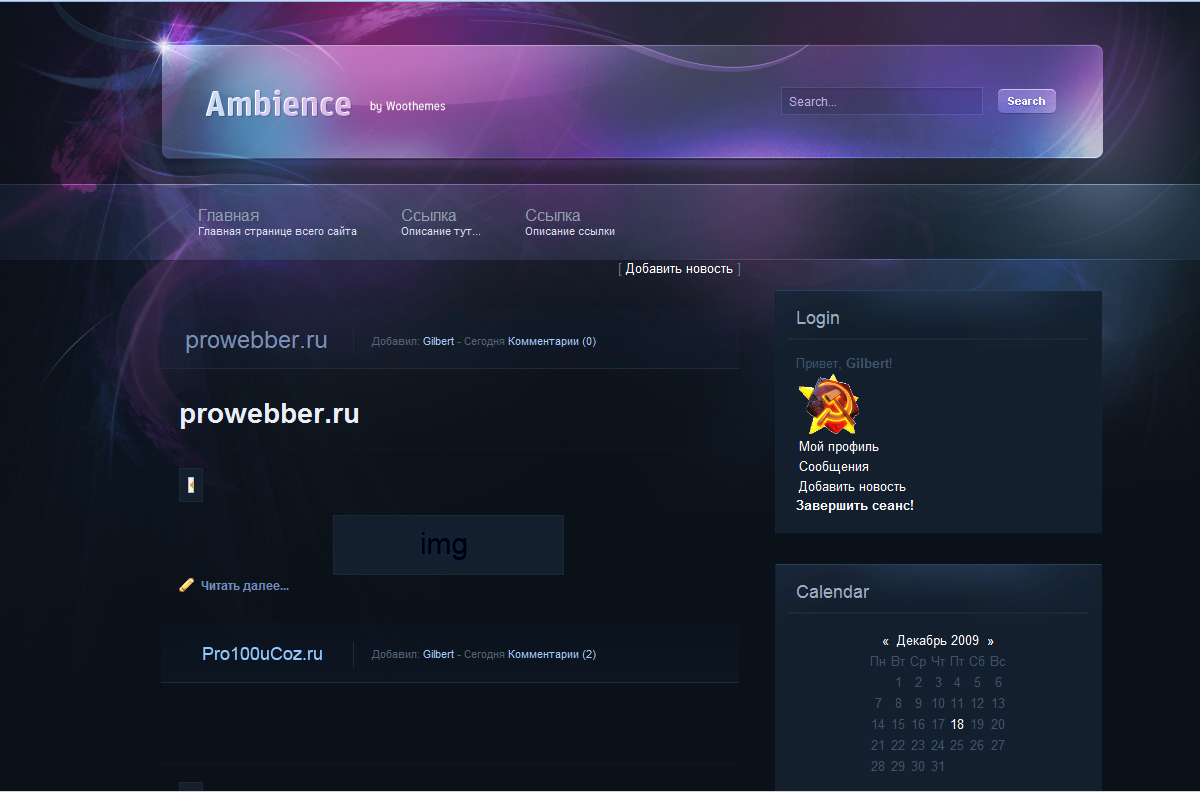Image resolution: width=1200 pixels, height=792 pixels.
Task: Click day 23 in the calendar
Action: [918, 746]
